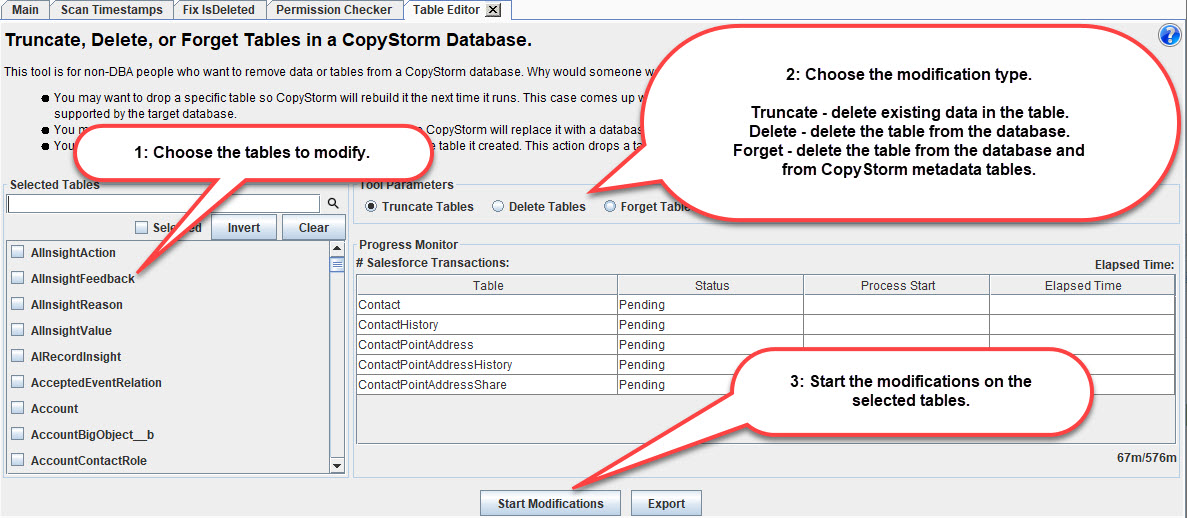This screenshot has width=1187, height=518.
Task: Check the AccountBigObject__b table
Action: pos(17,435)
